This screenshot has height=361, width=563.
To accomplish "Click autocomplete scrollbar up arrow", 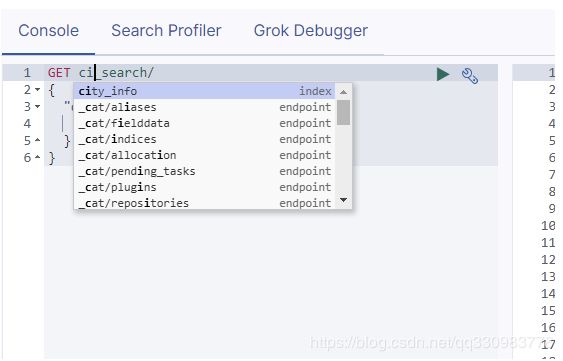I will click(x=343, y=92).
